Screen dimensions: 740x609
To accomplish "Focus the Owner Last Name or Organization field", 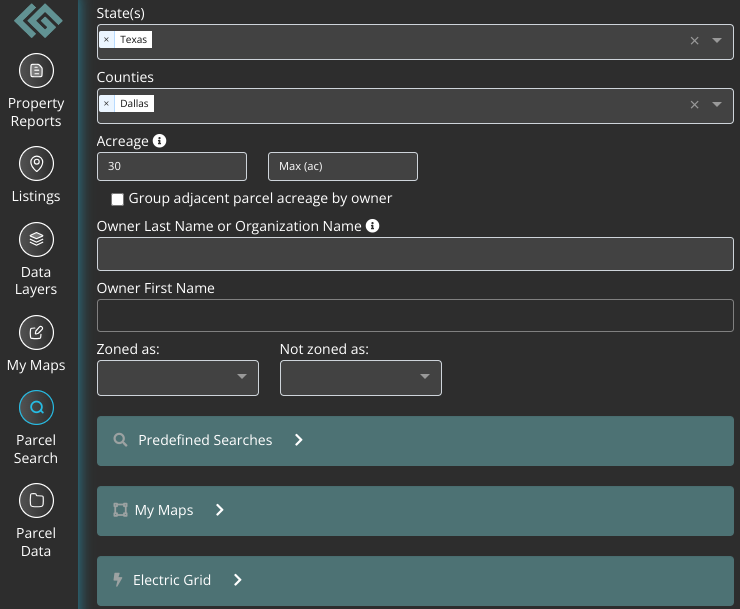I will click(415, 254).
